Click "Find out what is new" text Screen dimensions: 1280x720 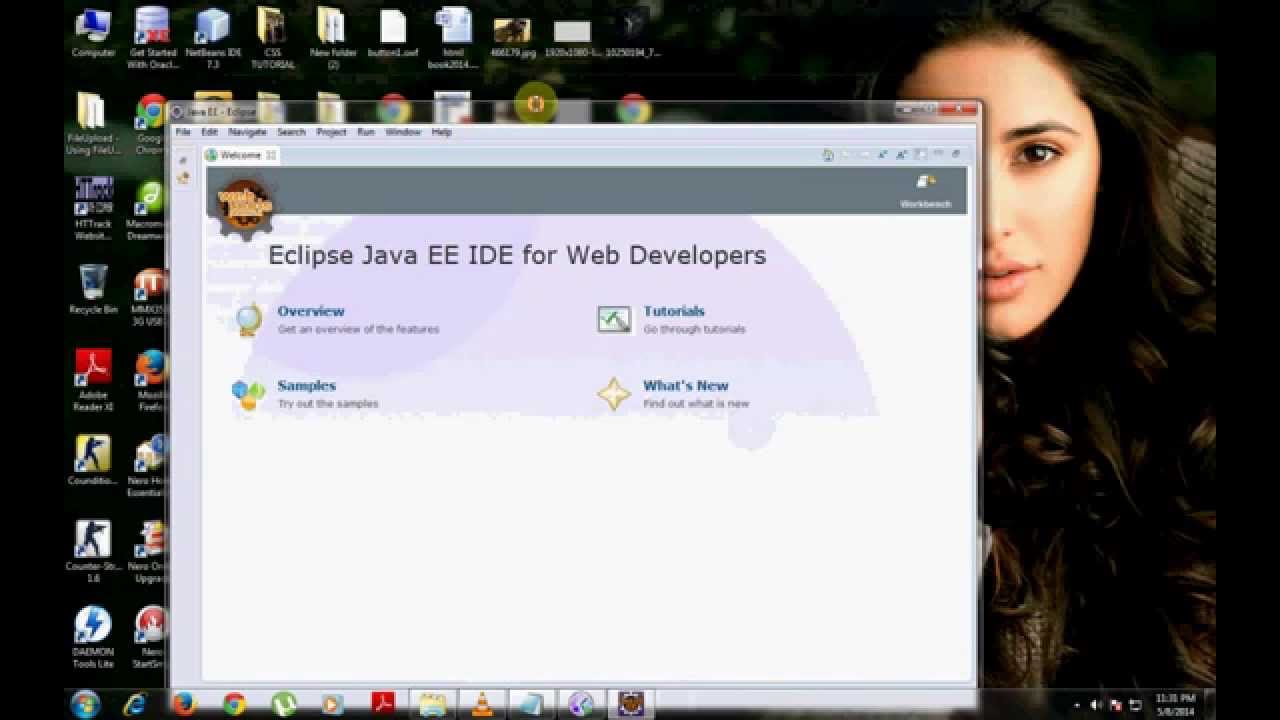[x=696, y=404]
